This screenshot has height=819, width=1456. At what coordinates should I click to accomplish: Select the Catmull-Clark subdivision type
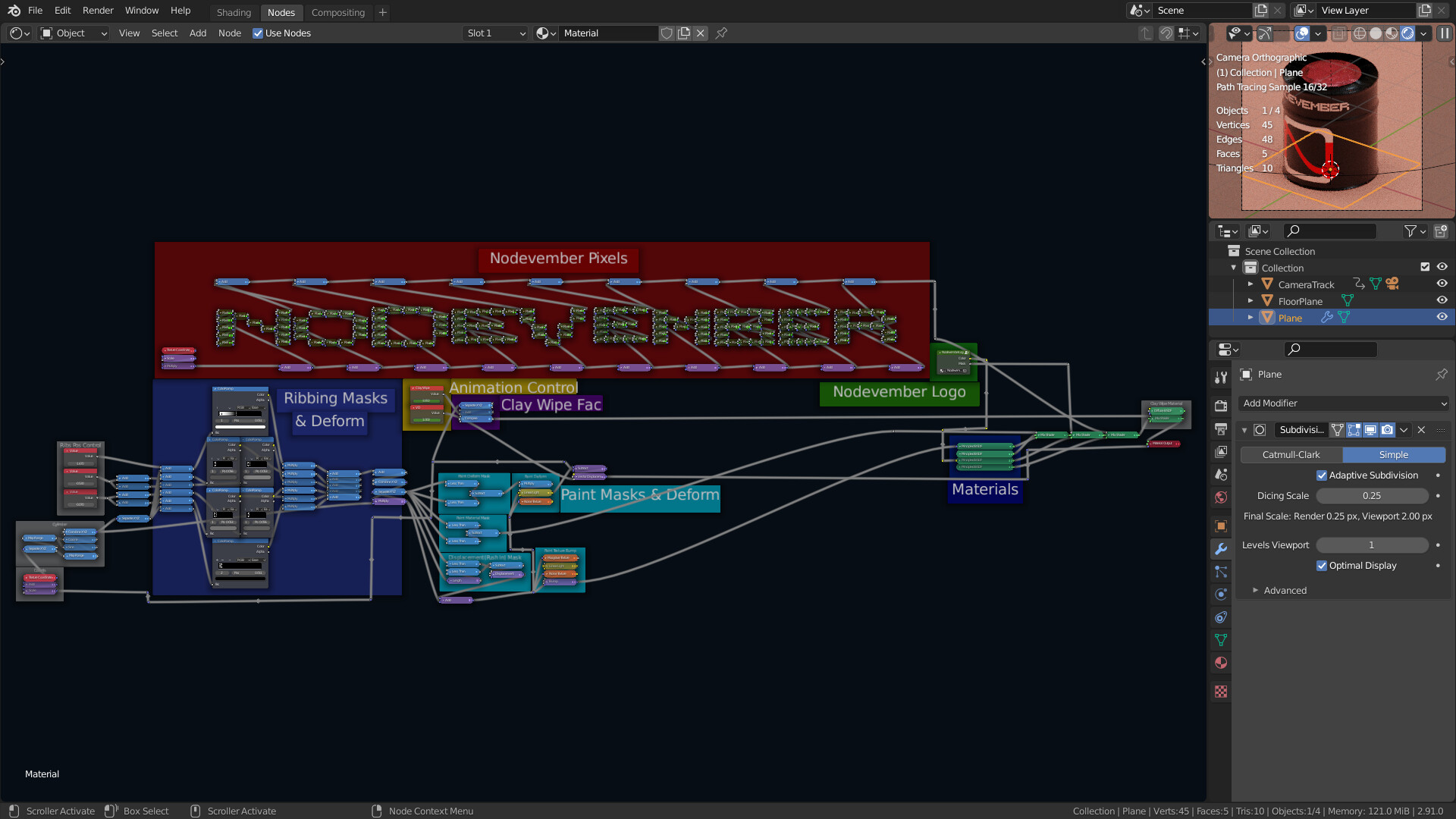pos(1291,455)
